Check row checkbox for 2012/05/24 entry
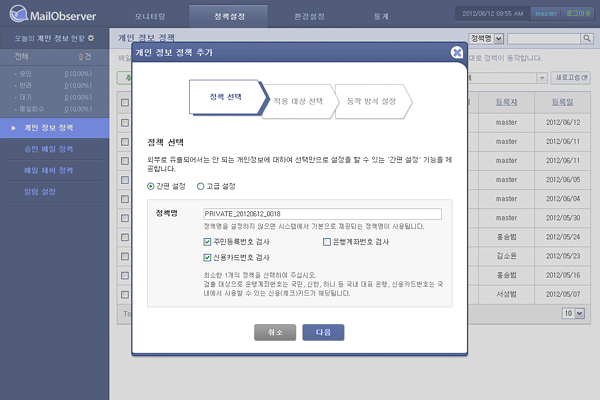 125,237
